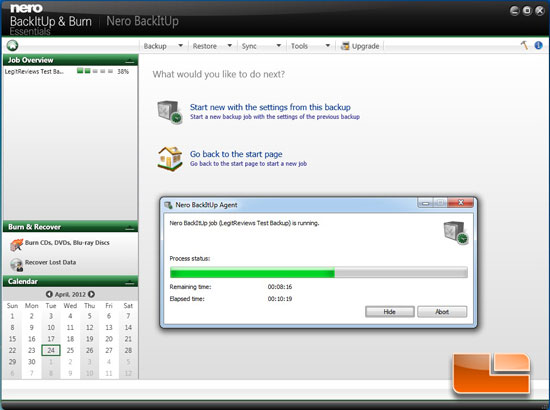Click the Recover Lost Data icon
Screen dimensions: 550x410
[16, 265]
